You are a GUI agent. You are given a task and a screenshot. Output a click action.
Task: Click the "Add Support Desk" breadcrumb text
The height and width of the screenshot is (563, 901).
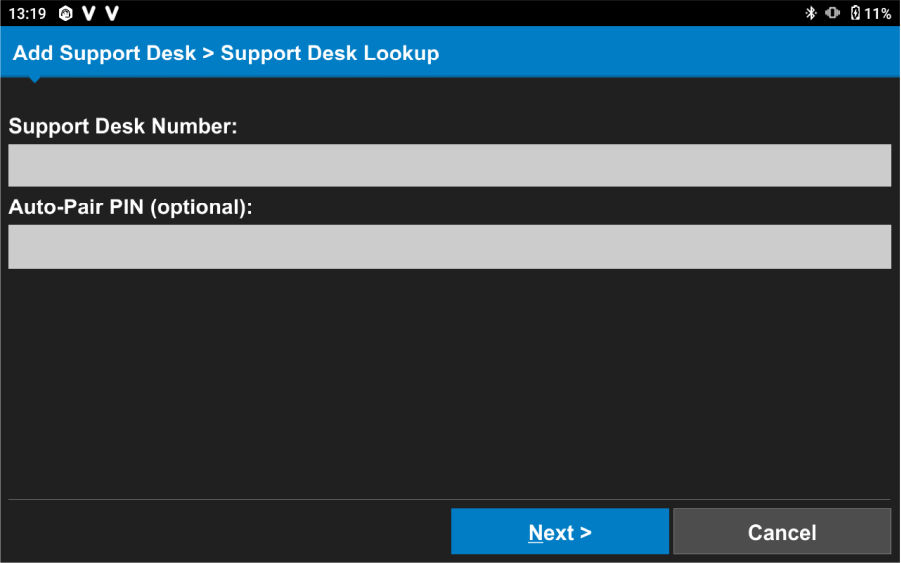coord(104,53)
